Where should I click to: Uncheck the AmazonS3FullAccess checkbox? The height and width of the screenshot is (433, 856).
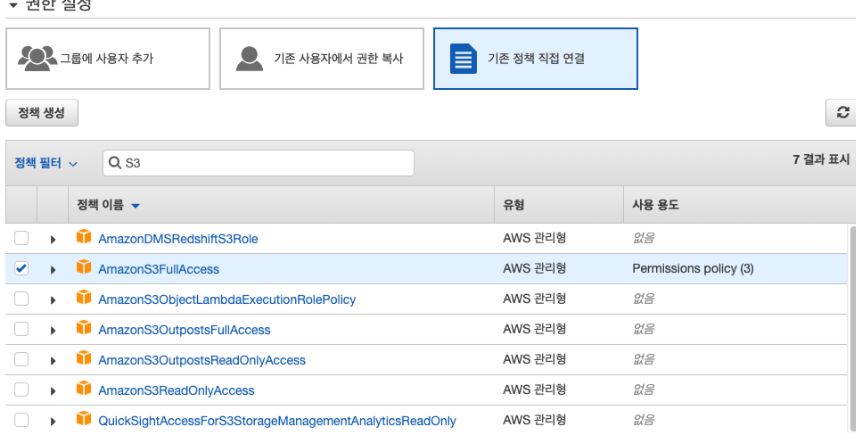click(21, 268)
